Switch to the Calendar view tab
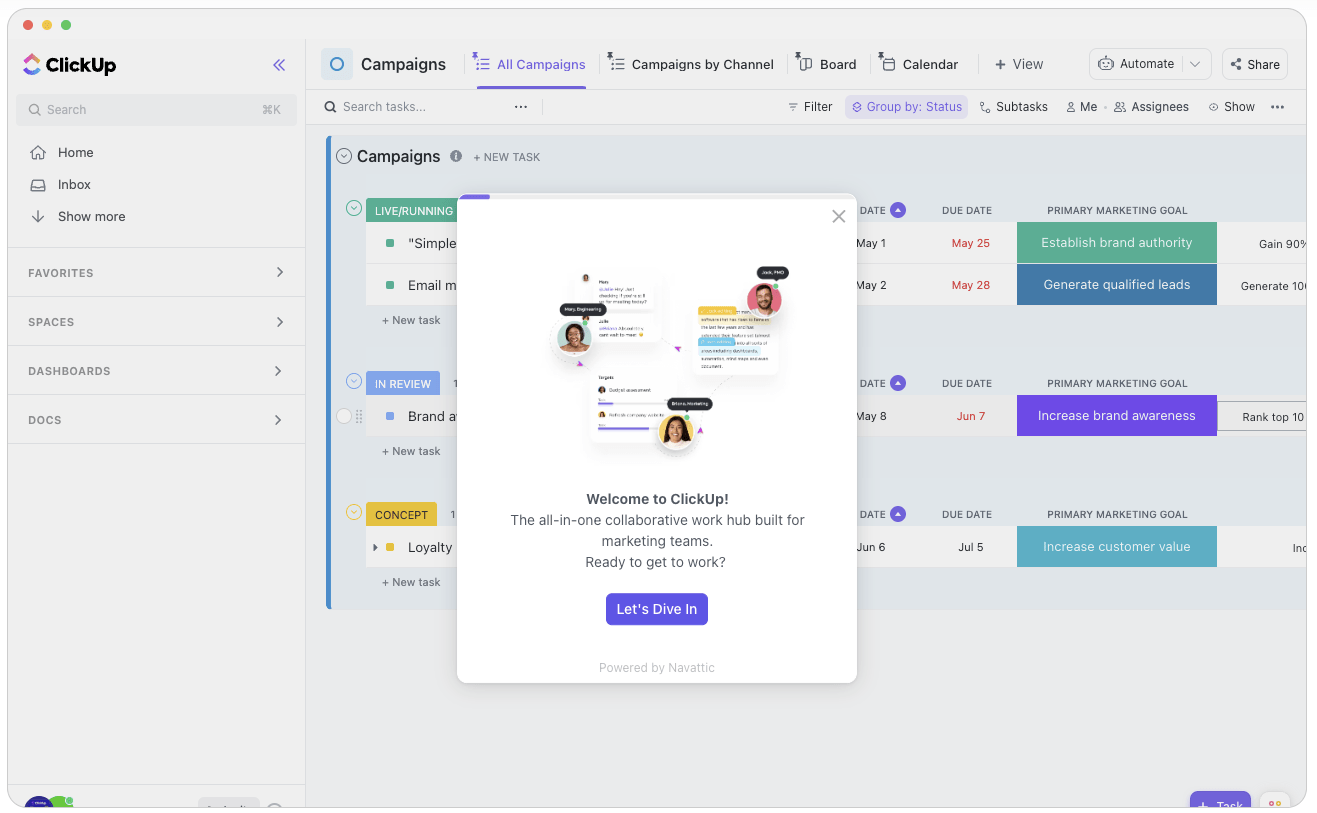Image resolution: width=1317 pixels, height=813 pixels. click(x=919, y=64)
